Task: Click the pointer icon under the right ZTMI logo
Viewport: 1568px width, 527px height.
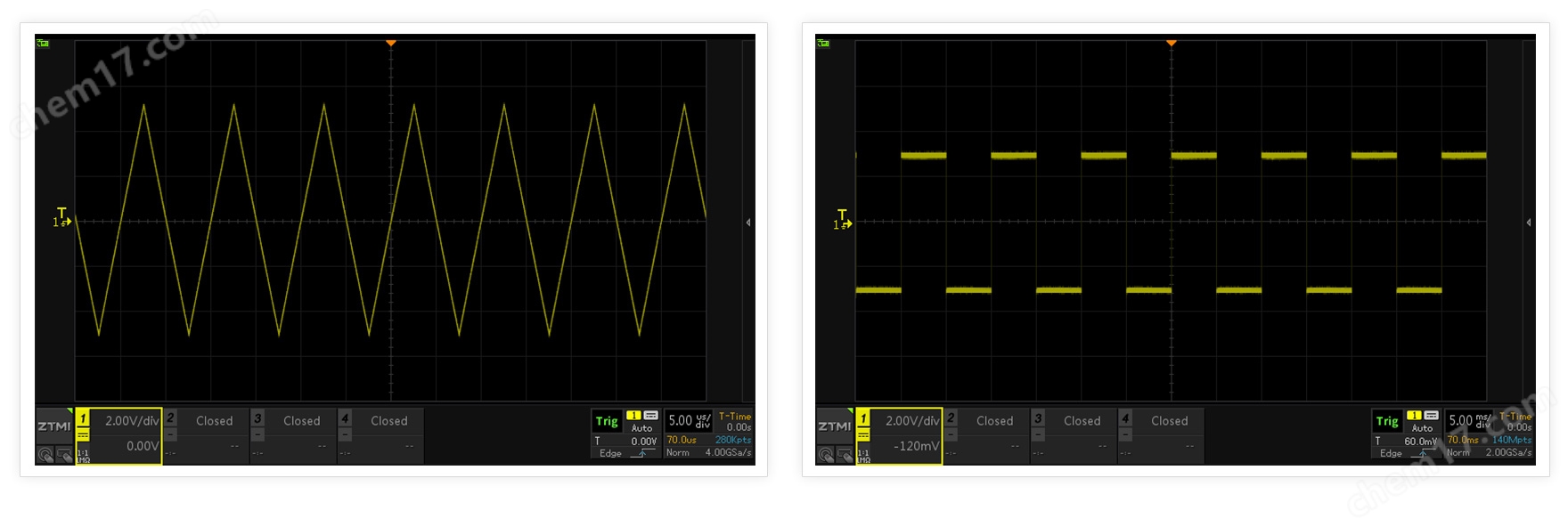Action: pos(845,455)
